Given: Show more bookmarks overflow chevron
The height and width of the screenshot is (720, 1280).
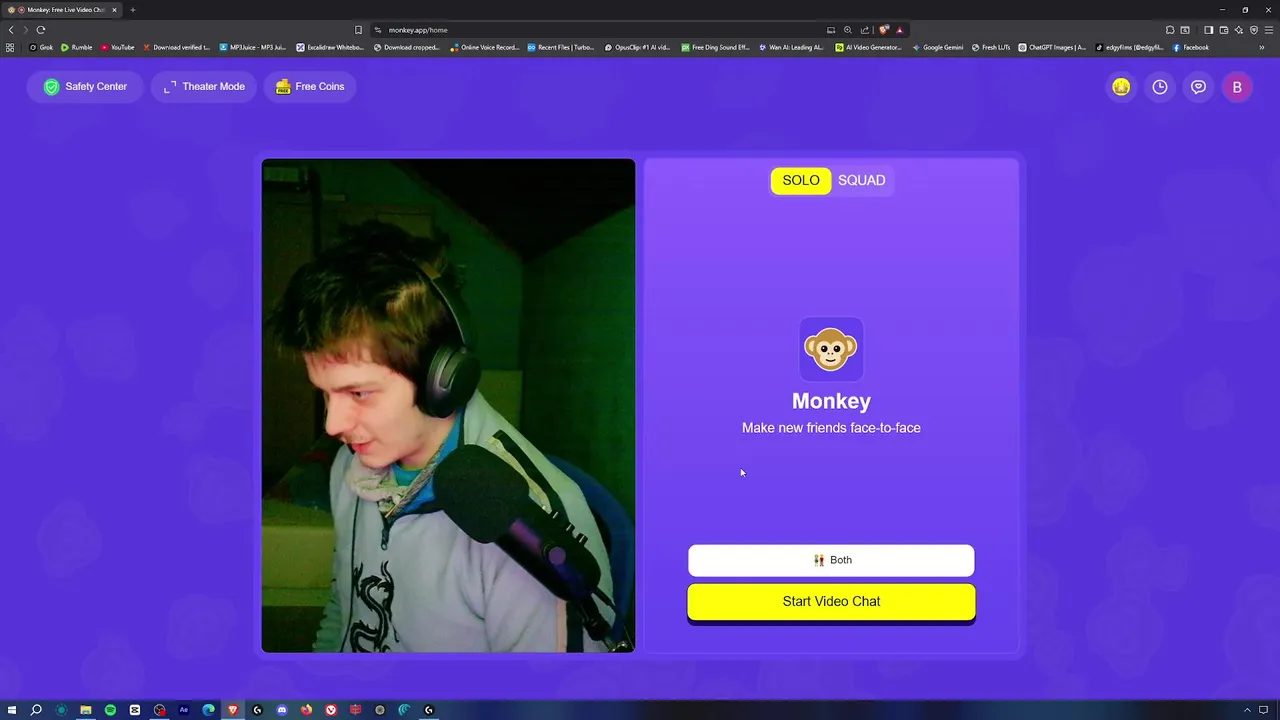Looking at the screenshot, I should click(1262, 47).
